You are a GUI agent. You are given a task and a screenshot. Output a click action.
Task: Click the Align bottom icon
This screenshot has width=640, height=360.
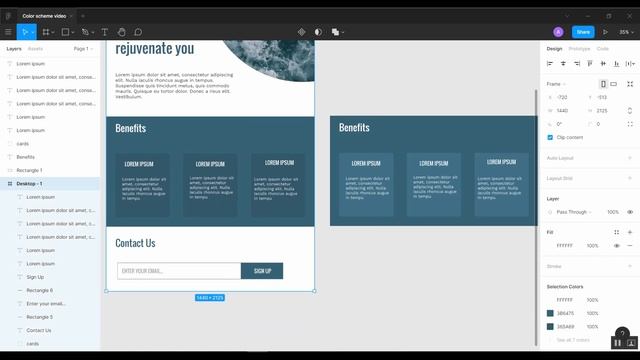(x=617, y=63)
